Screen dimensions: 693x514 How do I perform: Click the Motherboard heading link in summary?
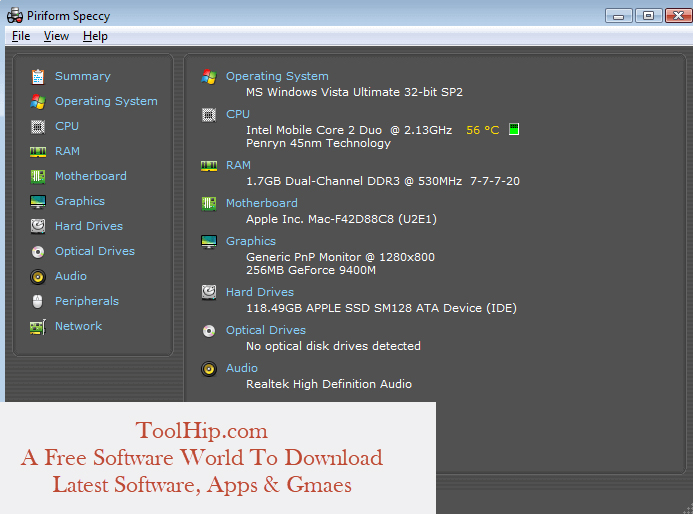click(262, 203)
